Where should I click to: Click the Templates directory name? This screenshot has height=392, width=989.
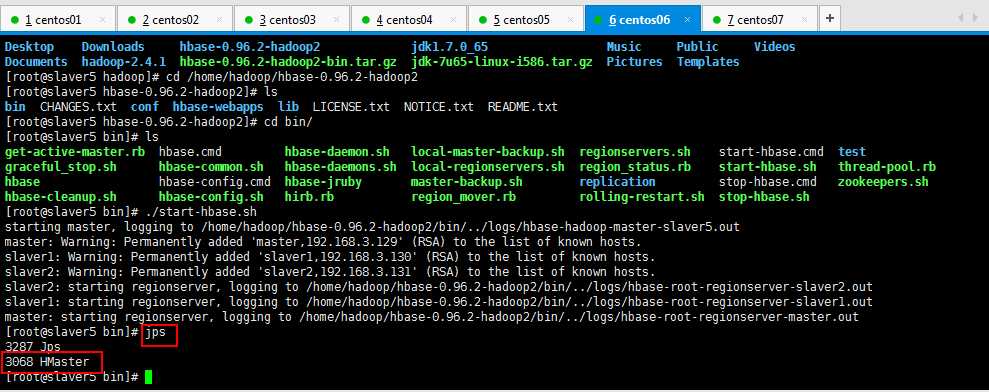click(708, 62)
